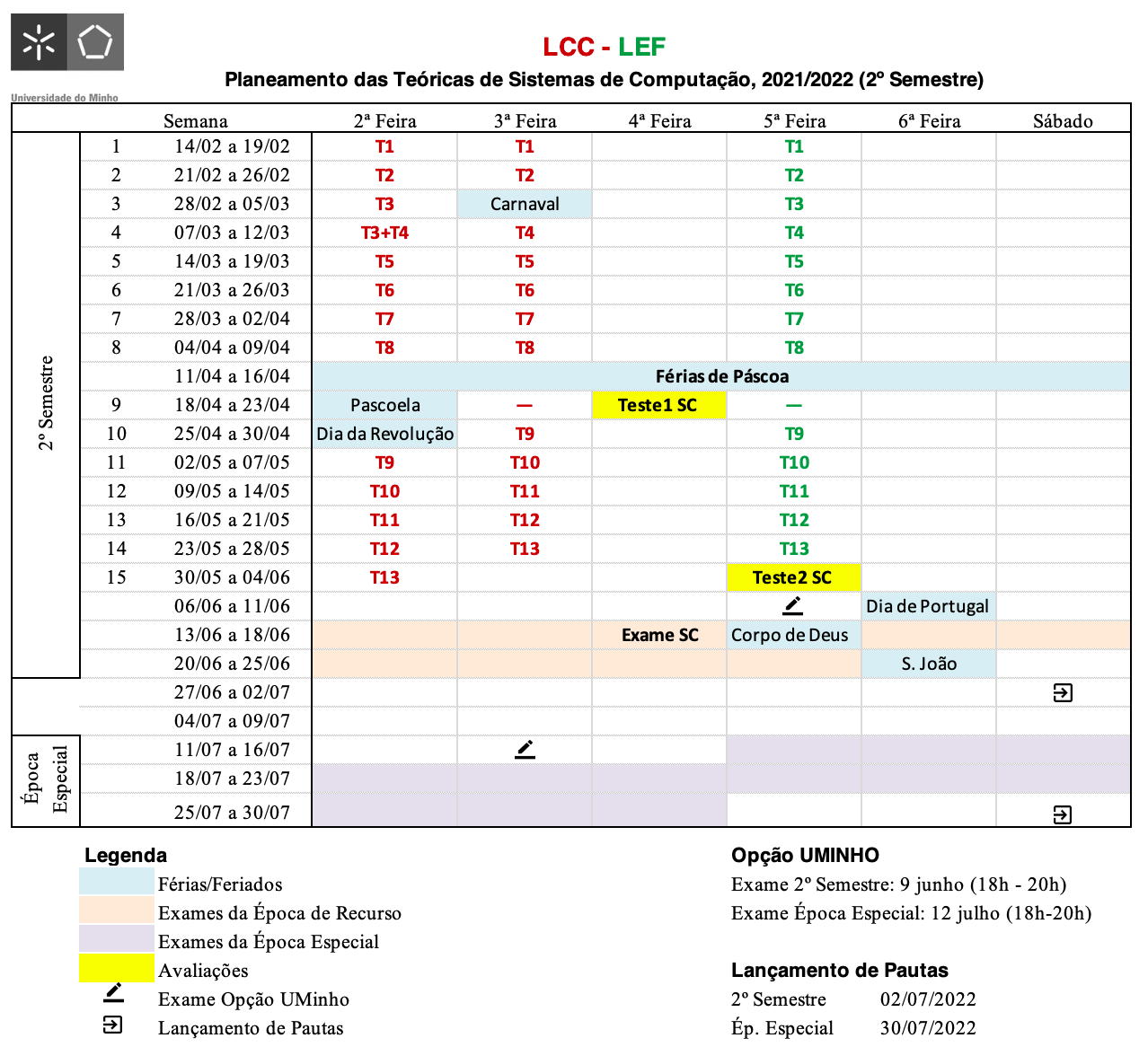The image size is (1148, 1047).
Task: Select the Dia de Portugal cell
Action: 928,606
